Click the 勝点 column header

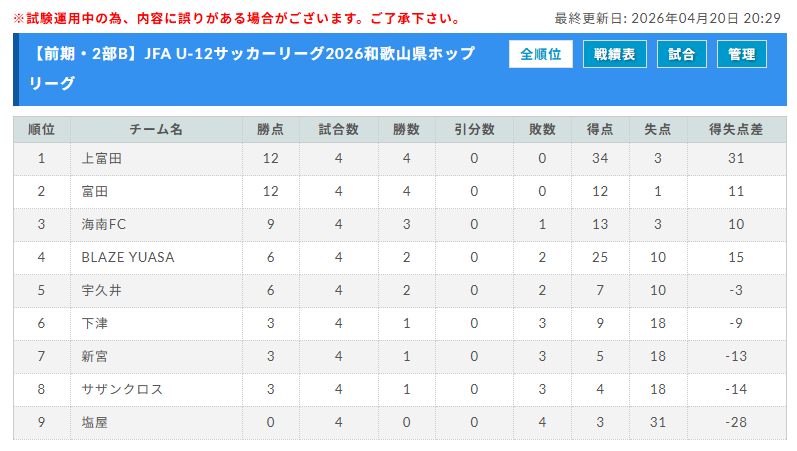[270, 130]
